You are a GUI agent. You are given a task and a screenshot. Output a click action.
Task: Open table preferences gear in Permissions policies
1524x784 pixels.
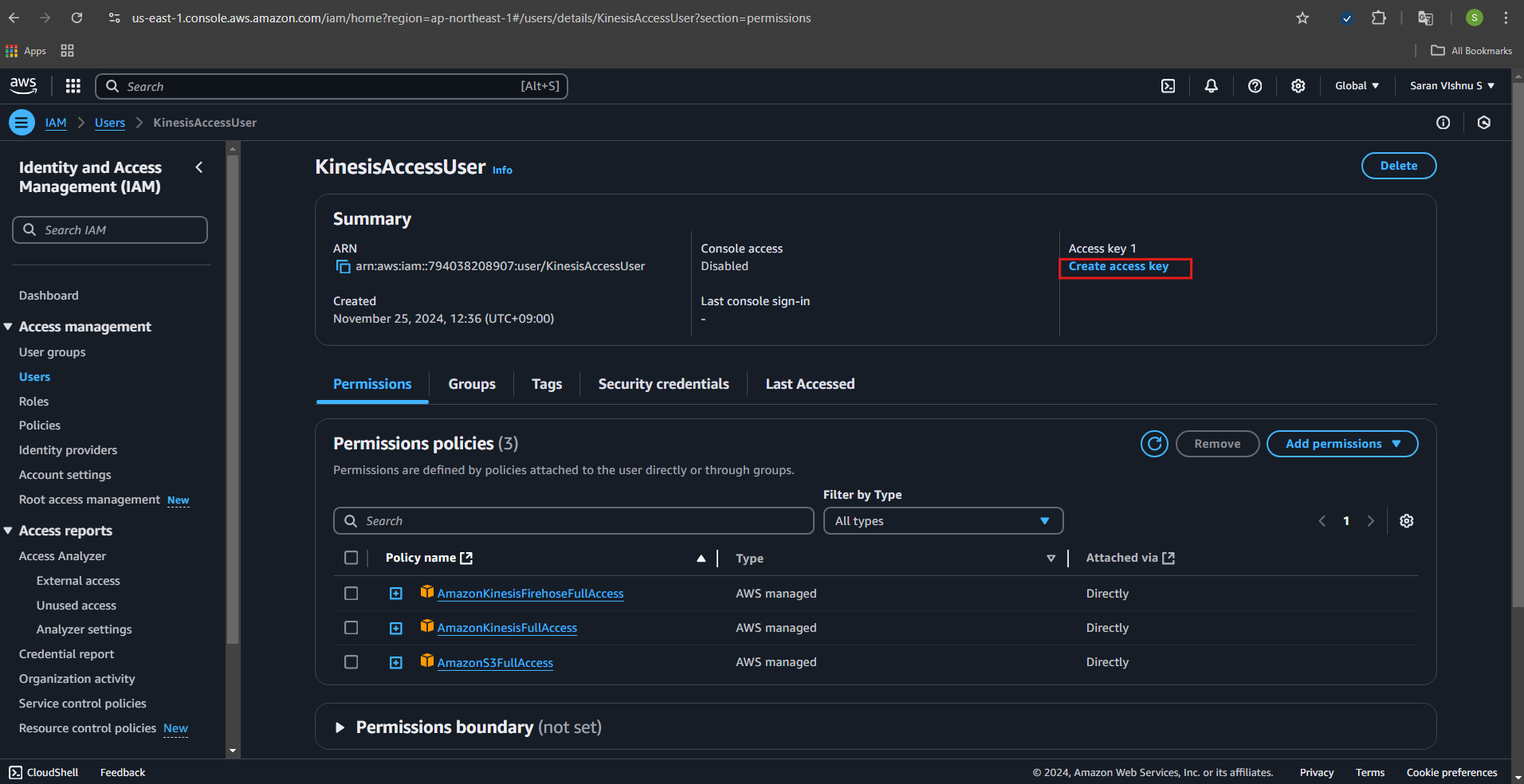click(1406, 521)
